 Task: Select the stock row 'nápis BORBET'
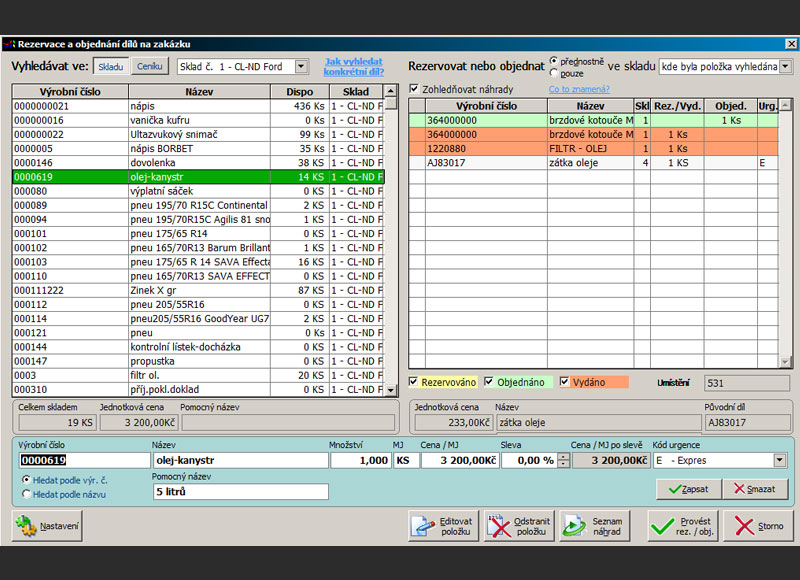click(198, 148)
